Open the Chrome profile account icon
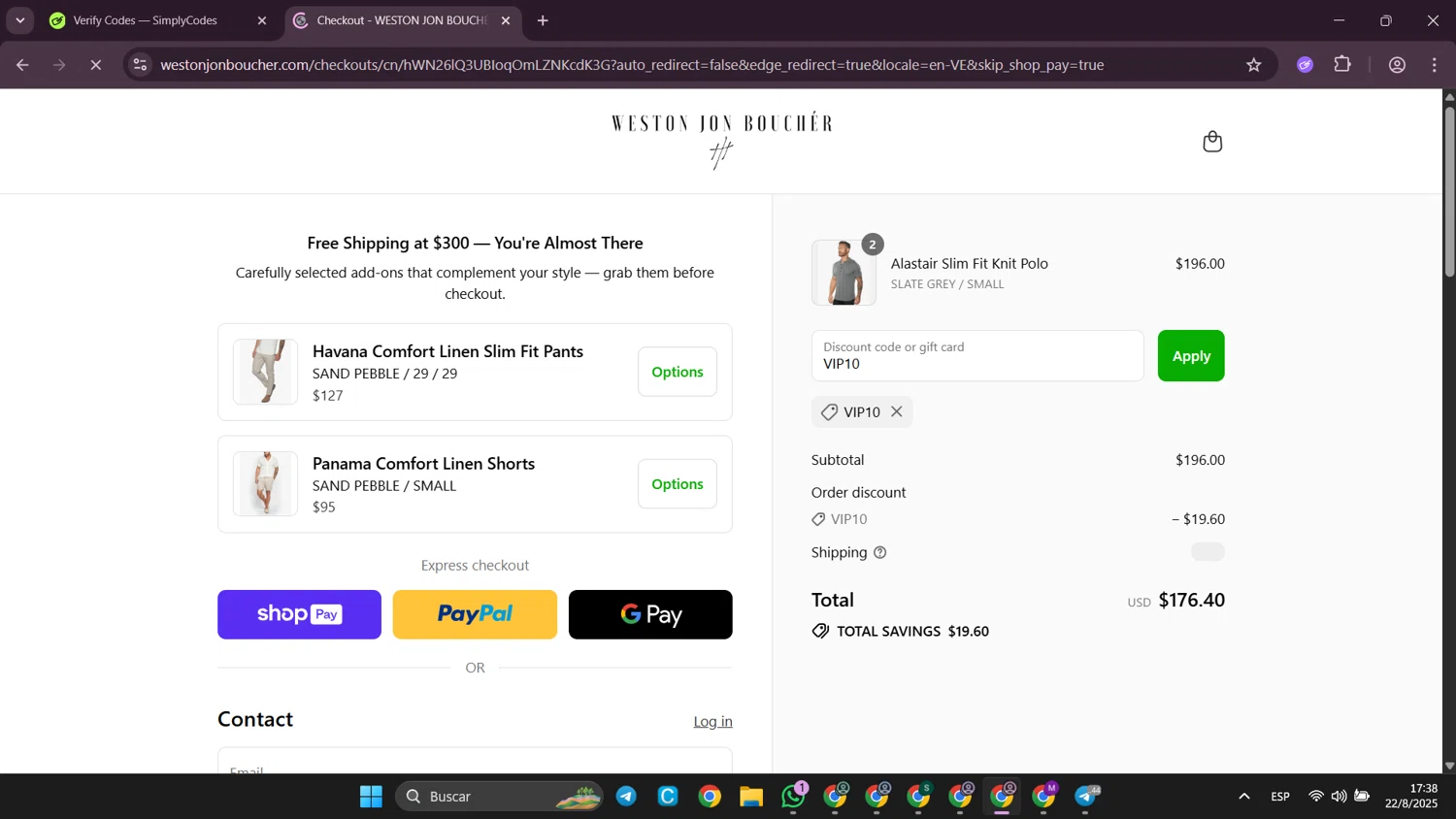 click(1397, 65)
